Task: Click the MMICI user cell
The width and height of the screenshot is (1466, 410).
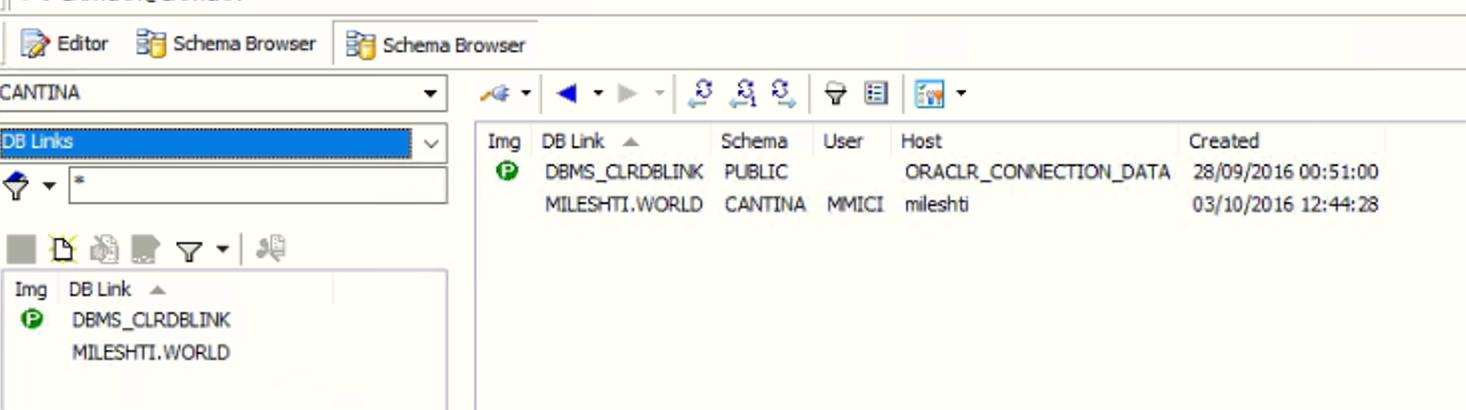Action: tap(855, 204)
